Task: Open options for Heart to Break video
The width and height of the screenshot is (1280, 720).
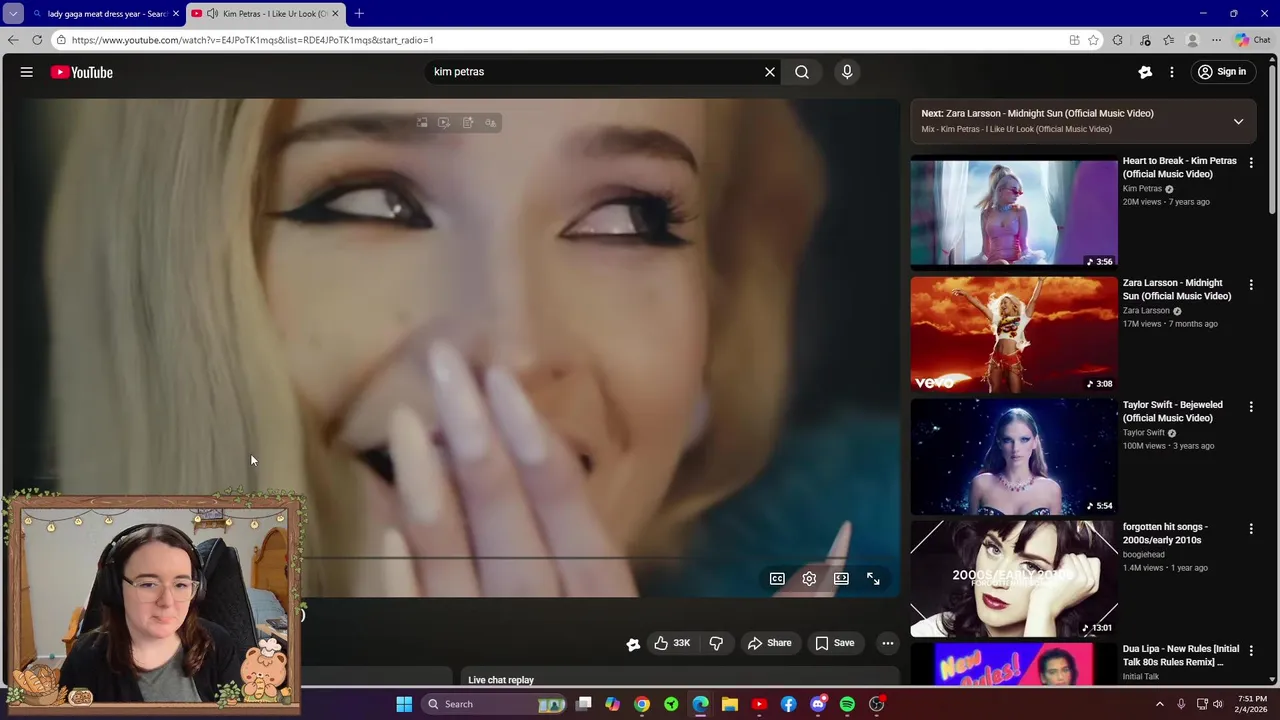Action: pyautogui.click(x=1250, y=162)
